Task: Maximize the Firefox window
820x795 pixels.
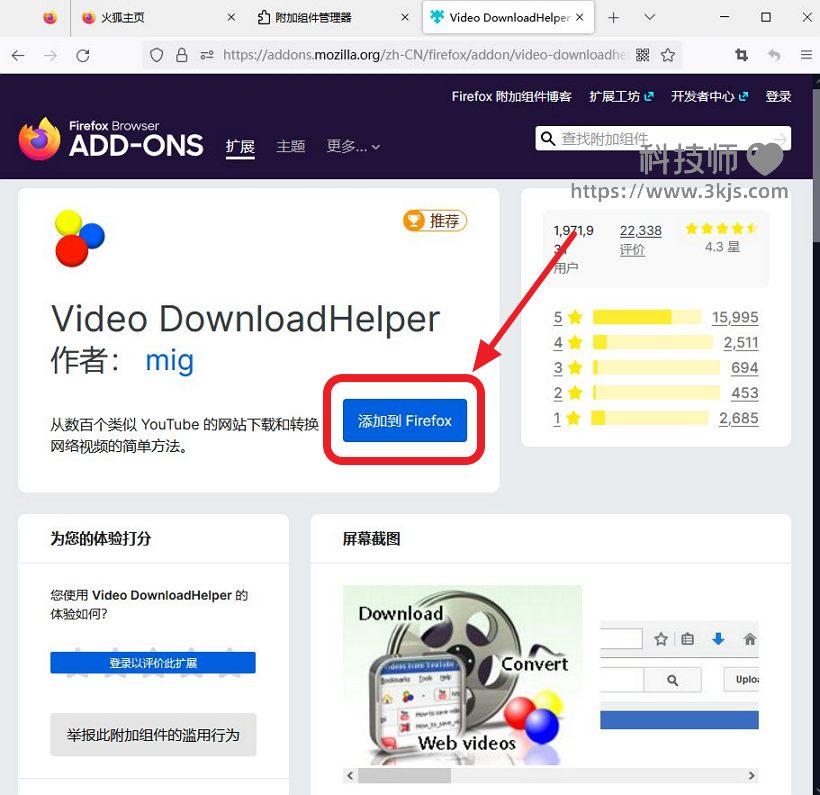Action: click(x=766, y=17)
